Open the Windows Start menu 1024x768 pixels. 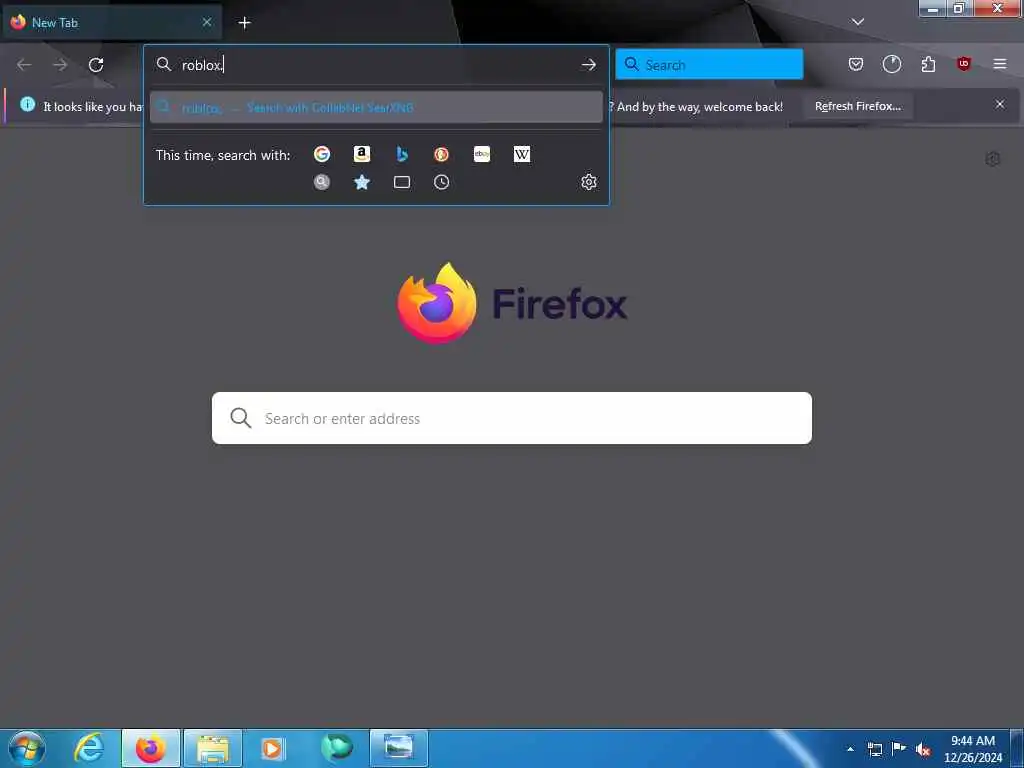pyautogui.click(x=27, y=748)
